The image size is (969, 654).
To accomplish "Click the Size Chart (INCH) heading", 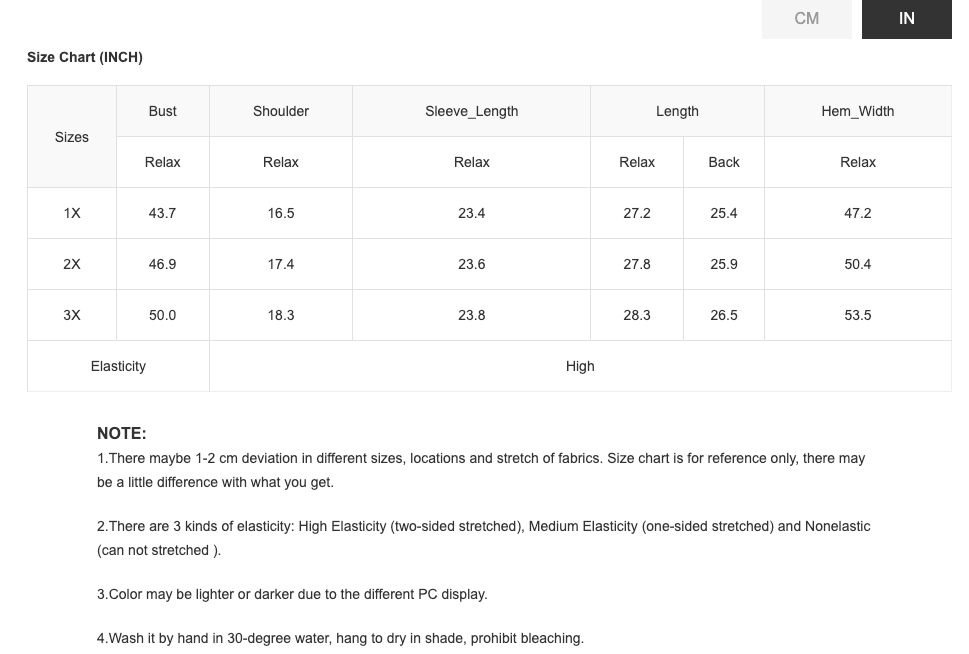I will [85, 57].
